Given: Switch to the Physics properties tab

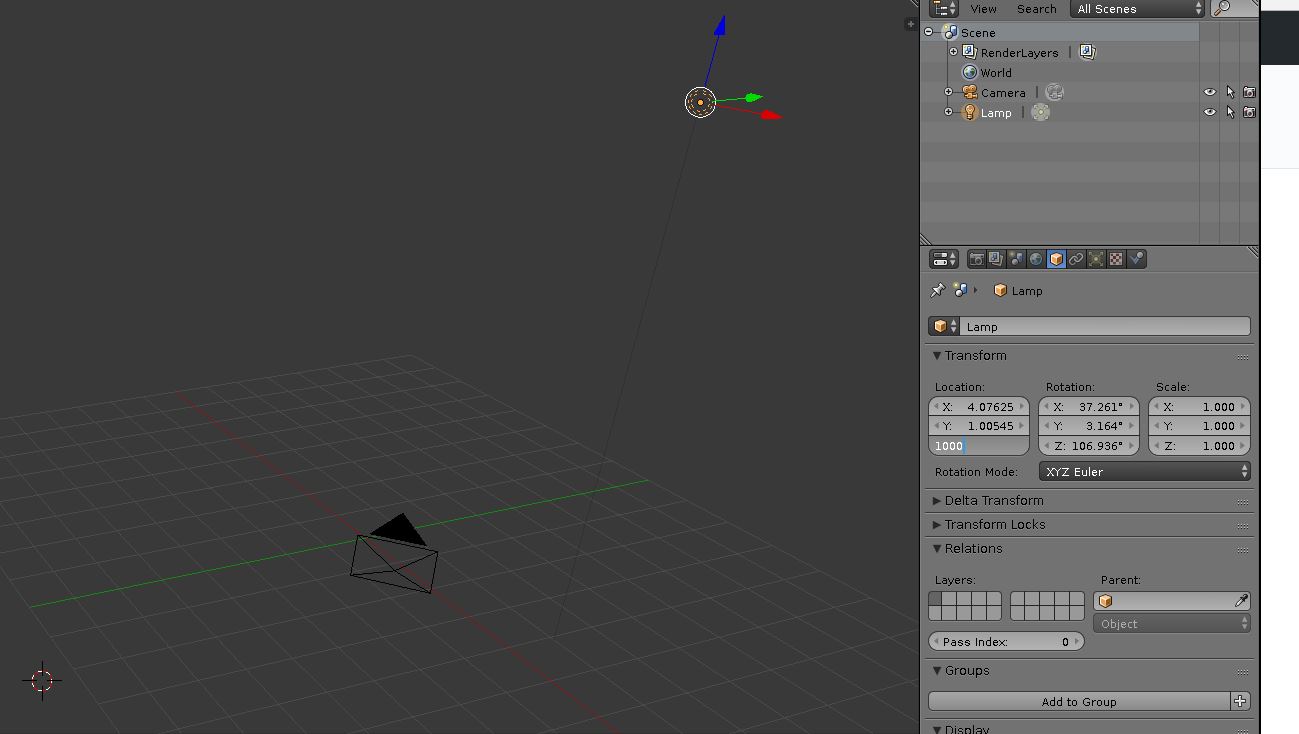Looking at the screenshot, I should click(x=1136, y=259).
